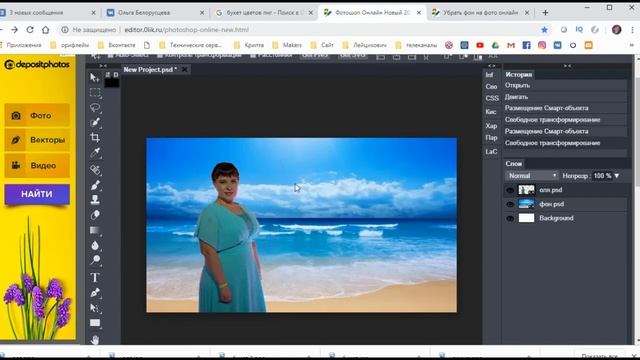Select the Rectangular Marquee tool
This screenshot has width=640, height=360.
[x=95, y=92]
